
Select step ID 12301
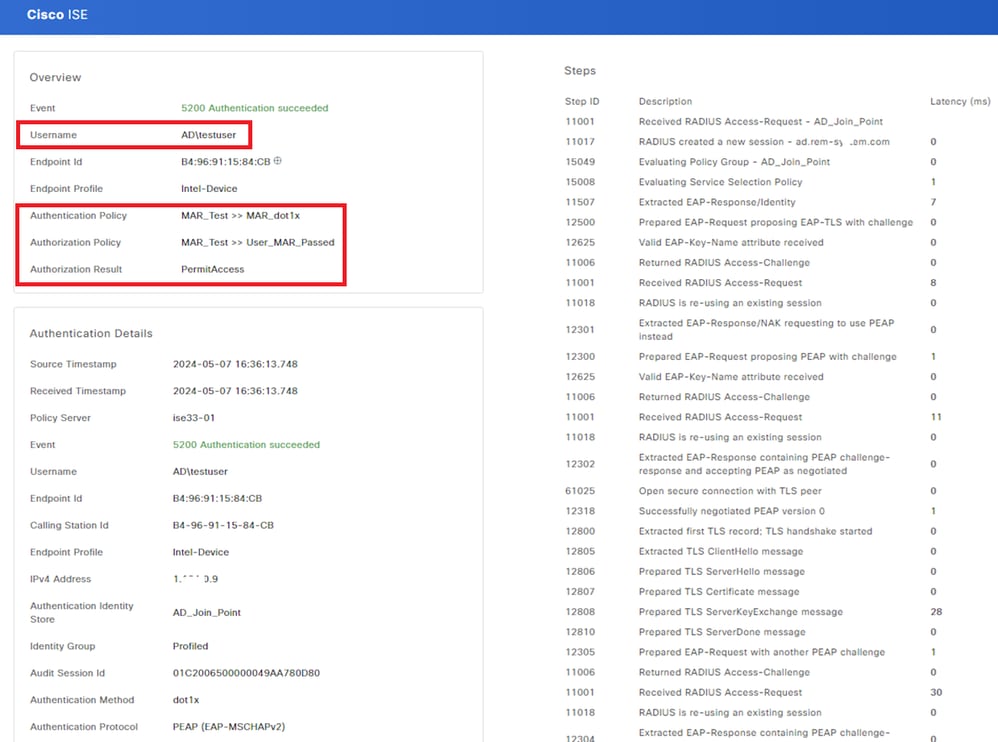580,330
